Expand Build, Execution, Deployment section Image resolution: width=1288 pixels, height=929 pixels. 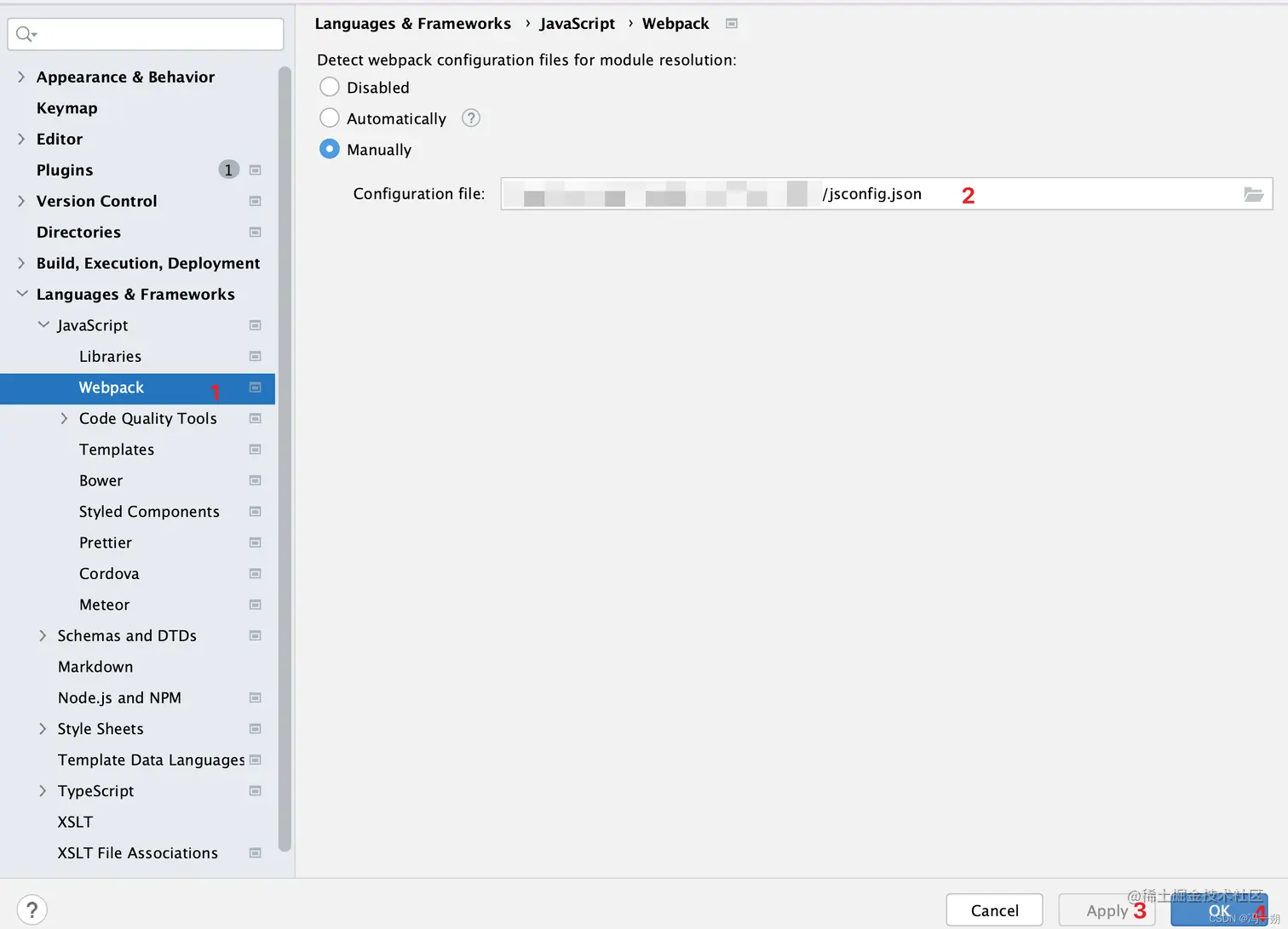point(21,263)
